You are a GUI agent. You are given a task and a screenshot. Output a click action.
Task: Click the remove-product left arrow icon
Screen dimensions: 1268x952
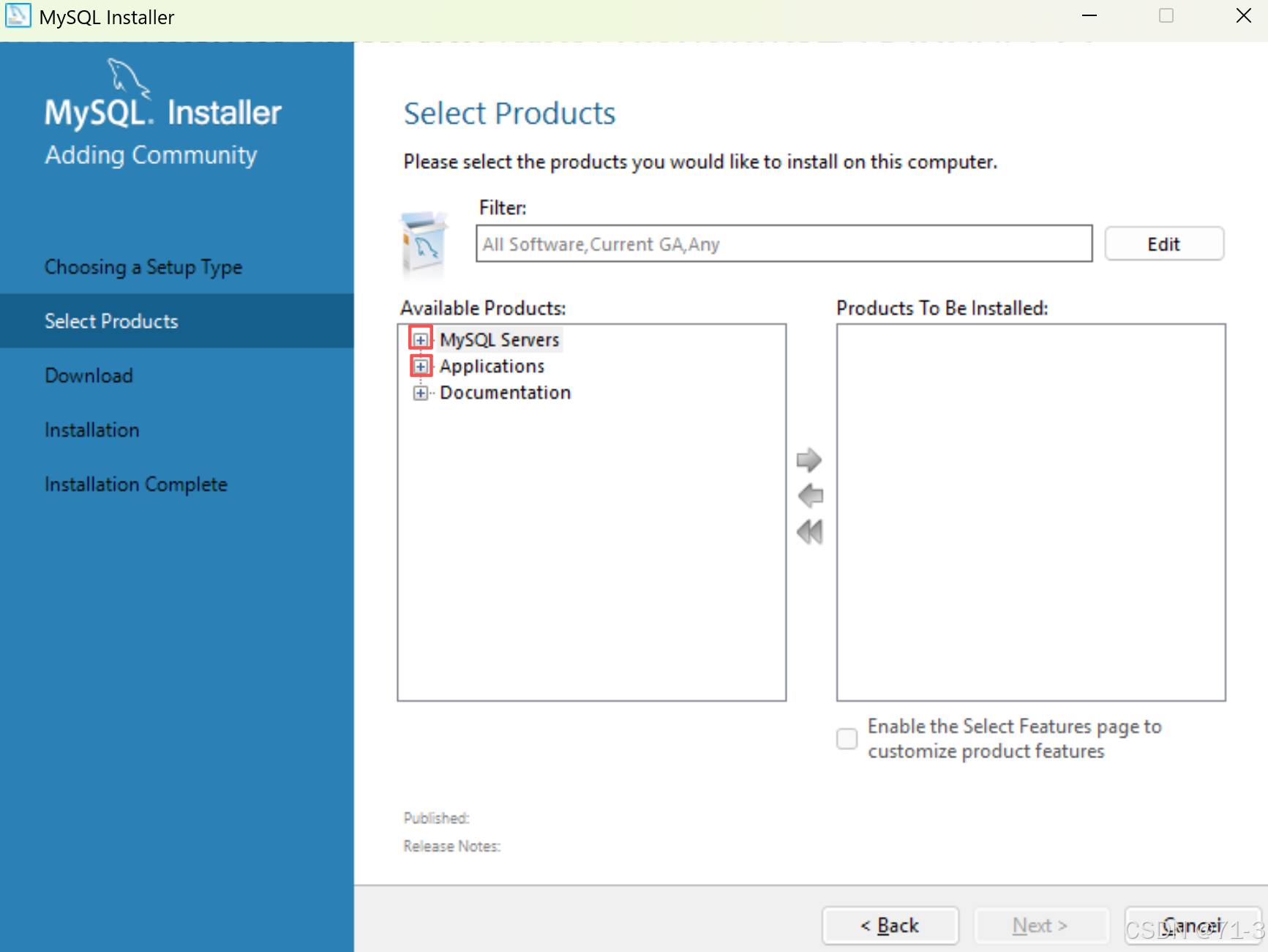tap(810, 495)
